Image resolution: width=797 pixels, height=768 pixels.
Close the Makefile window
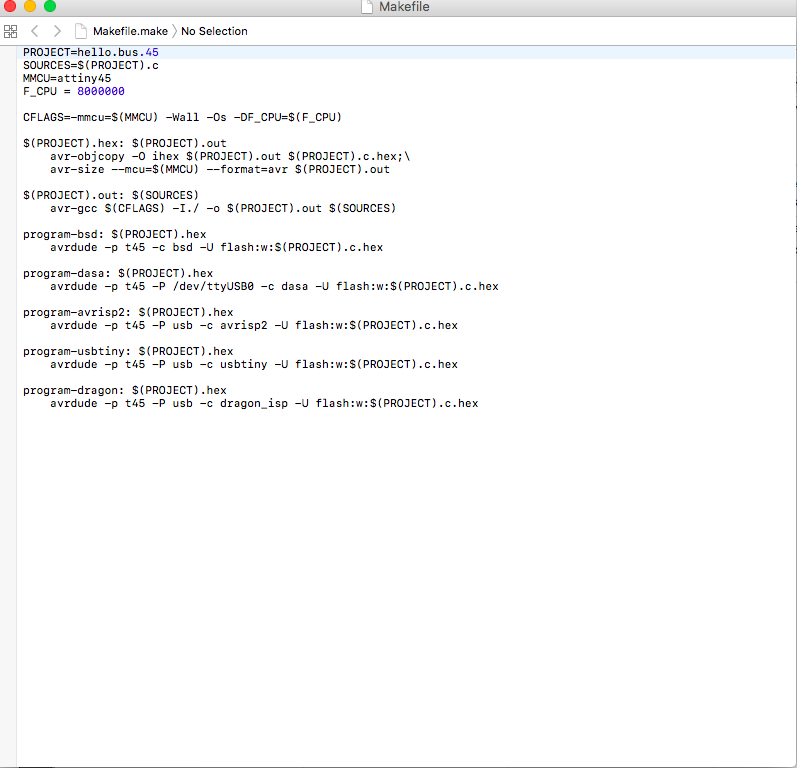[x=10, y=6]
